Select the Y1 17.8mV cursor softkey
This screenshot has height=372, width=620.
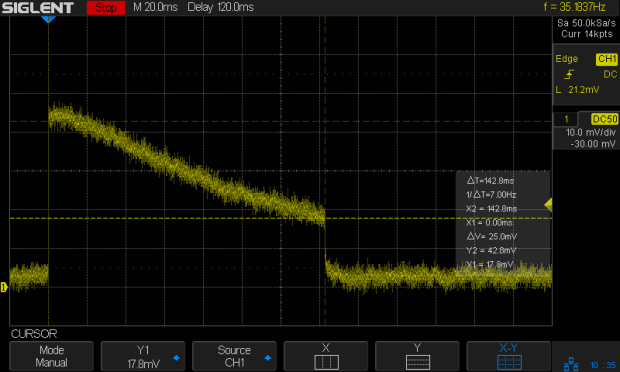(143, 356)
